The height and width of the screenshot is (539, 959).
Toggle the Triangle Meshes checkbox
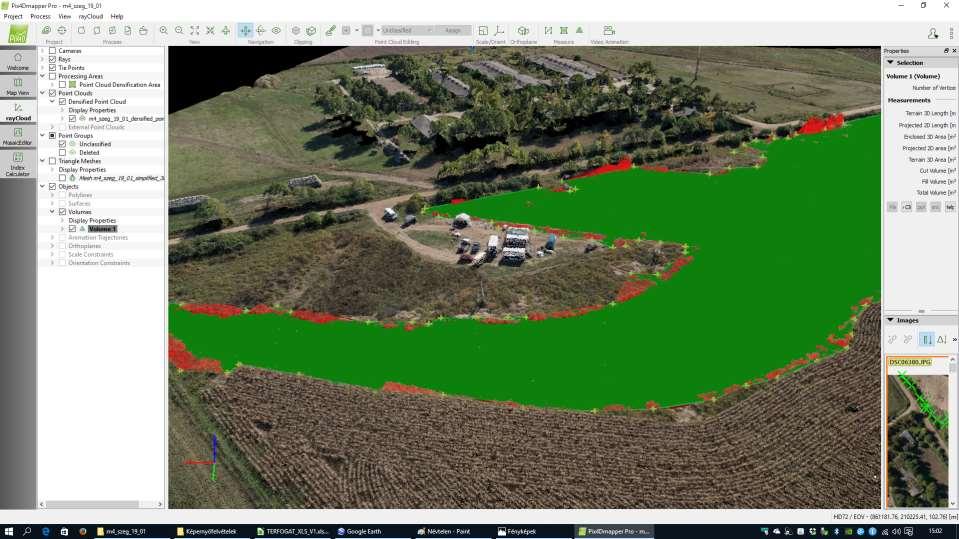point(53,161)
